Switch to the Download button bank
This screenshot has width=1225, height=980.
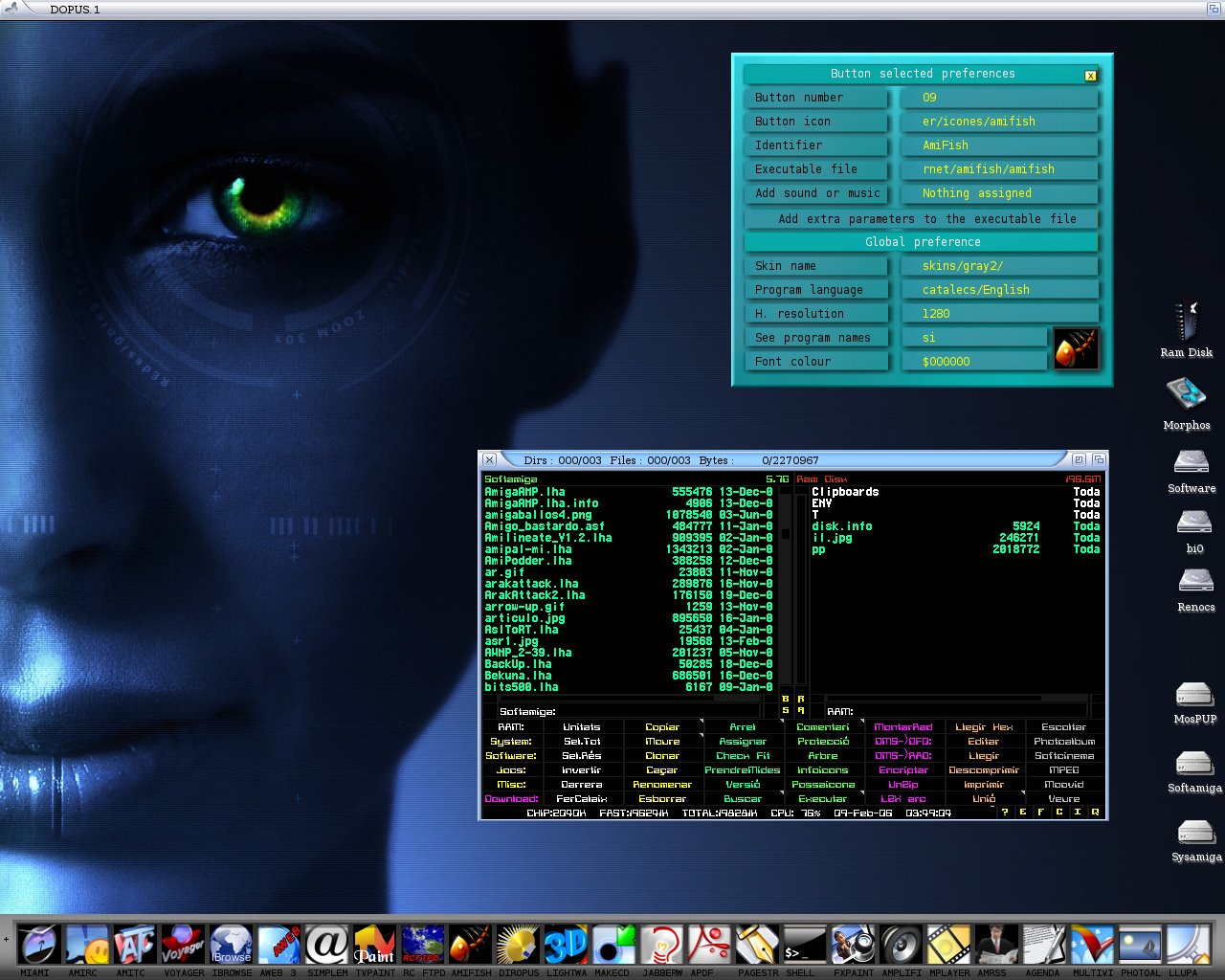(x=511, y=798)
